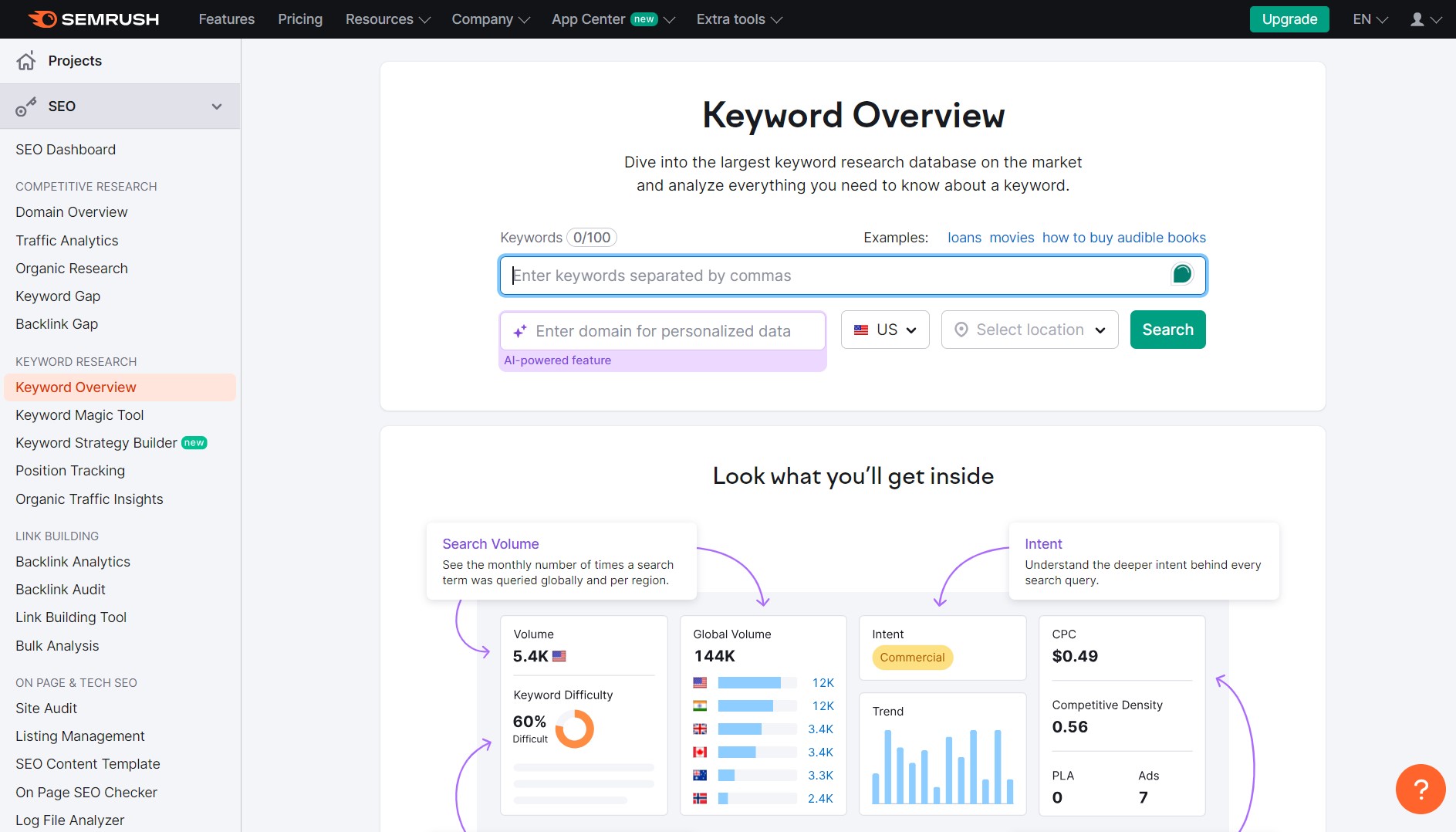Click the AI sparkle icon in domain field
1456x832 pixels.
[x=520, y=331]
